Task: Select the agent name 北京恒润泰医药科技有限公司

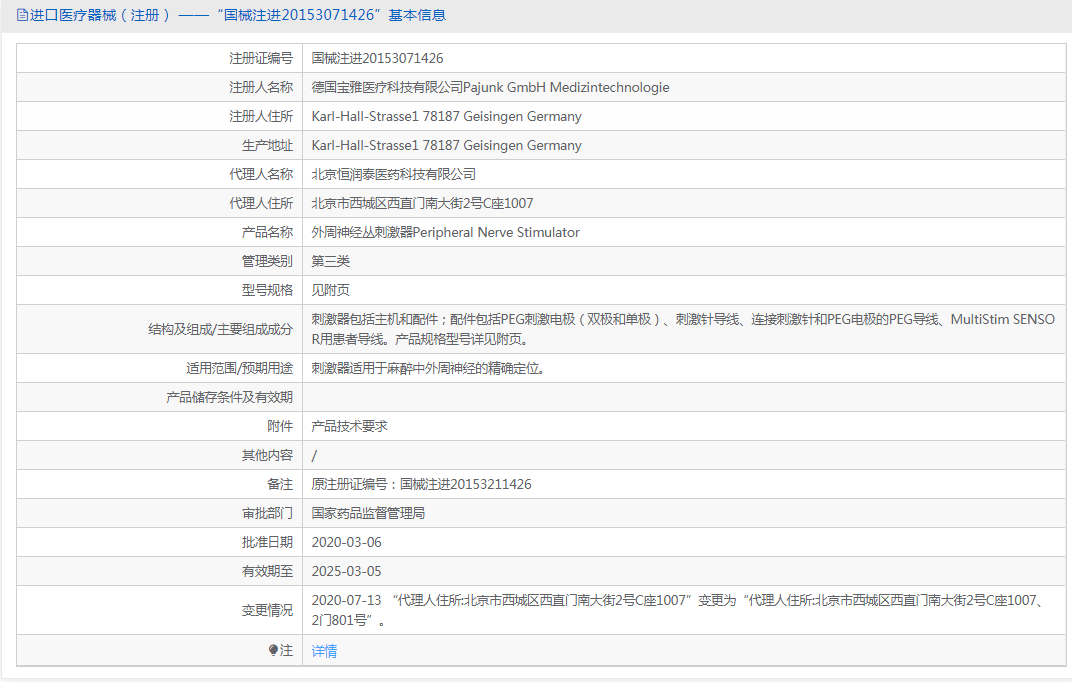Action: tap(393, 174)
